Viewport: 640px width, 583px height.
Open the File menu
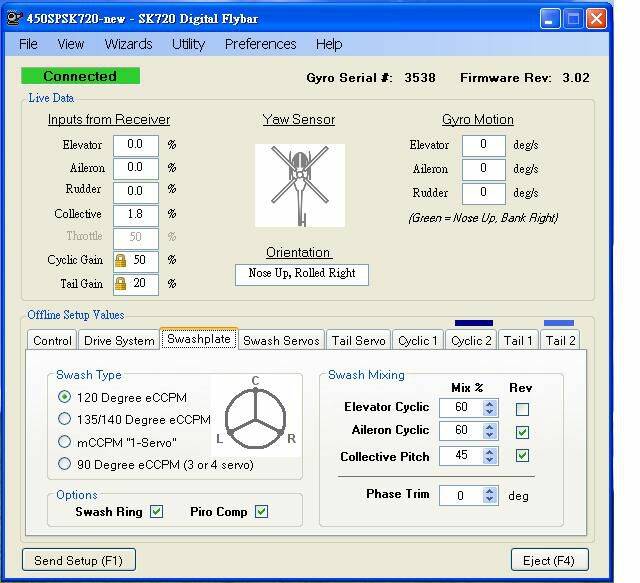[x=28, y=44]
